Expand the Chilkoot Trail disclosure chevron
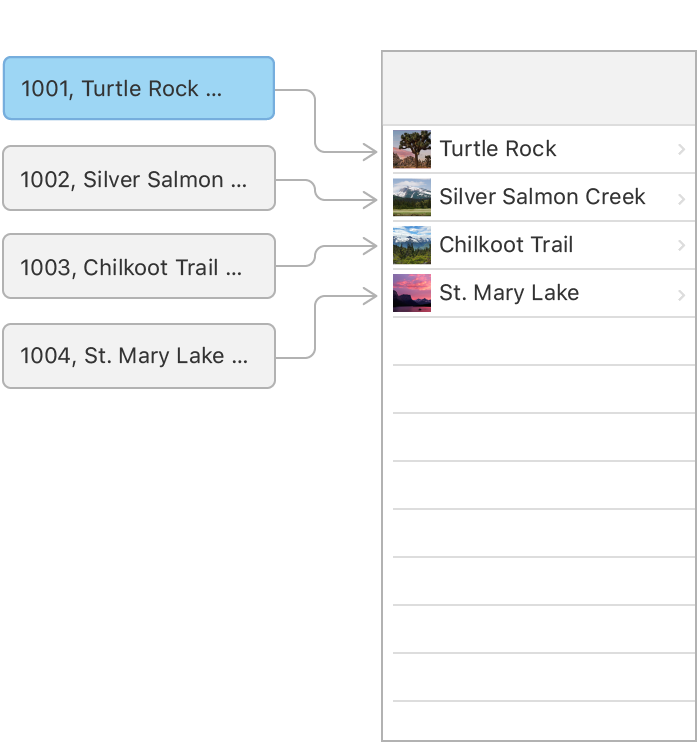This screenshot has width=697, height=742. (681, 245)
